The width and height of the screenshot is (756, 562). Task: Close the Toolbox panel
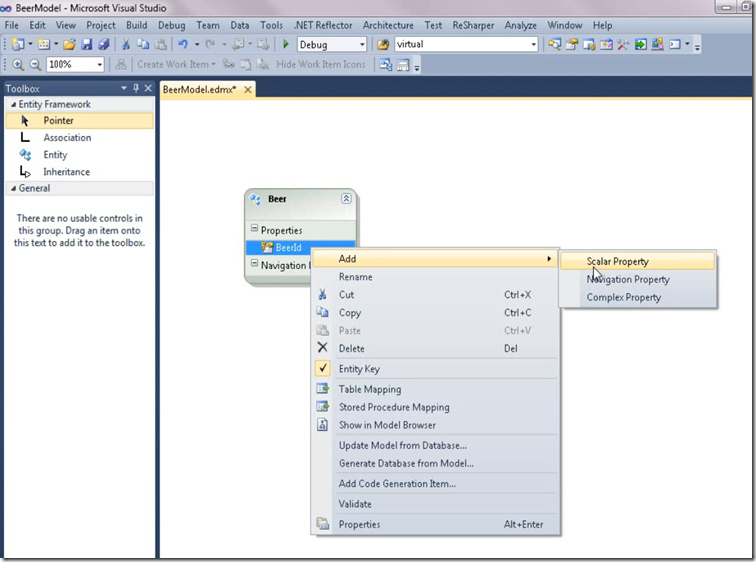148,88
